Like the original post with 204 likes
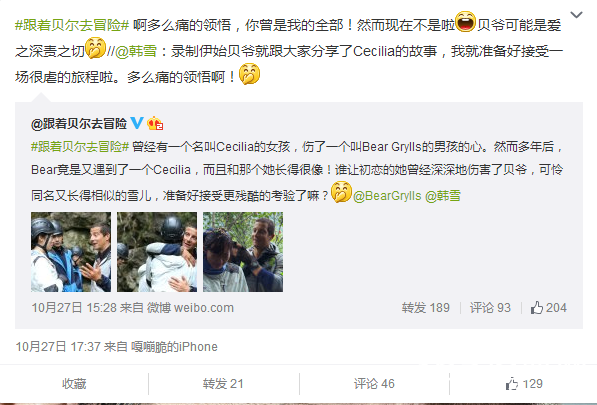The height and width of the screenshot is (405, 597). 549,308
